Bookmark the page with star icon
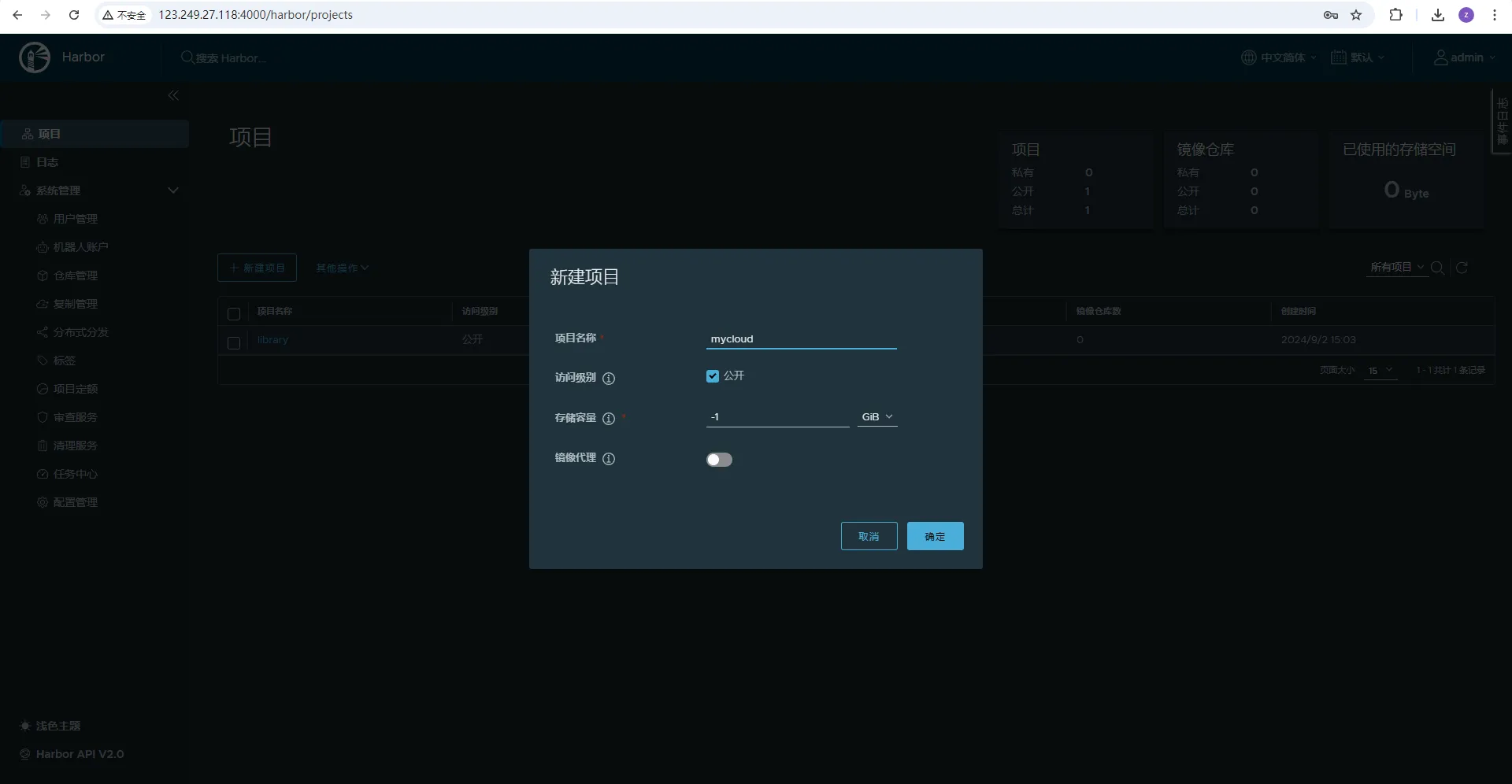This screenshot has width=1512, height=784. (x=1356, y=15)
